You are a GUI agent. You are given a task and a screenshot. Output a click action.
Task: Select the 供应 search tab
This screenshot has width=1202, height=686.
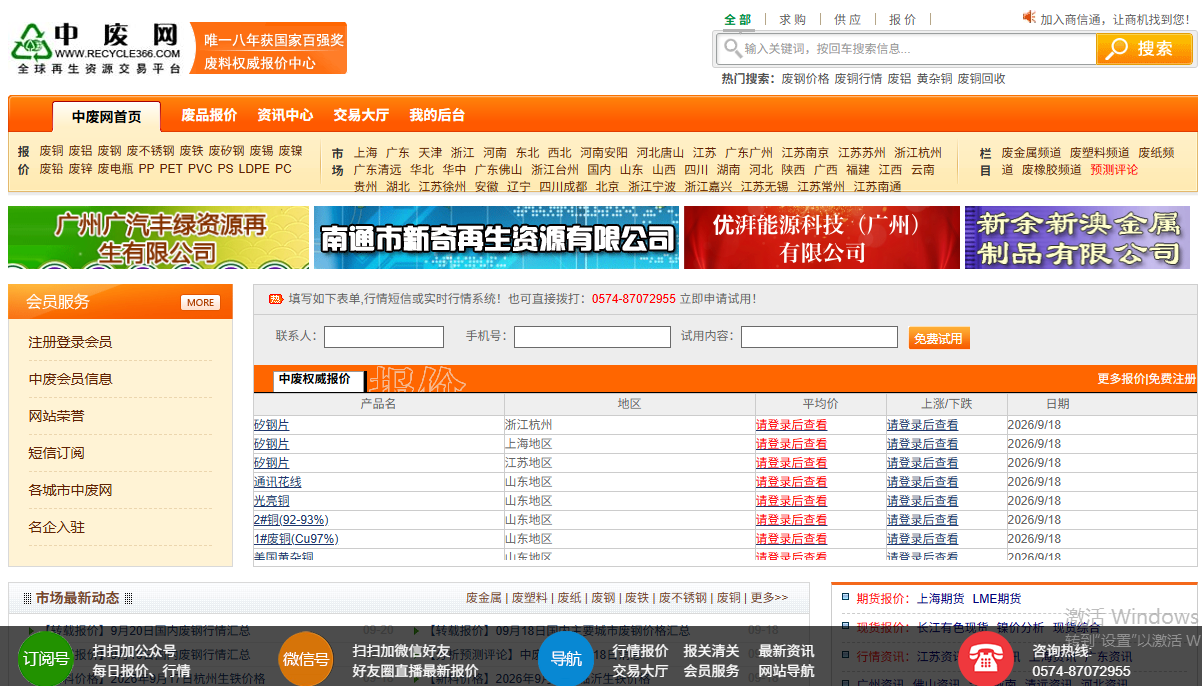(x=847, y=19)
